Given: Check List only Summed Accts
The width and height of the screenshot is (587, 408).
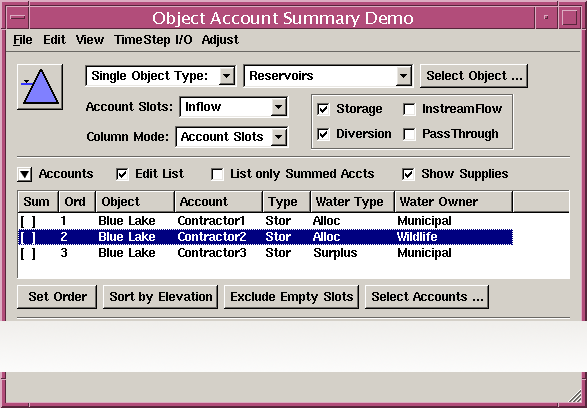Looking at the screenshot, I should pos(218,174).
